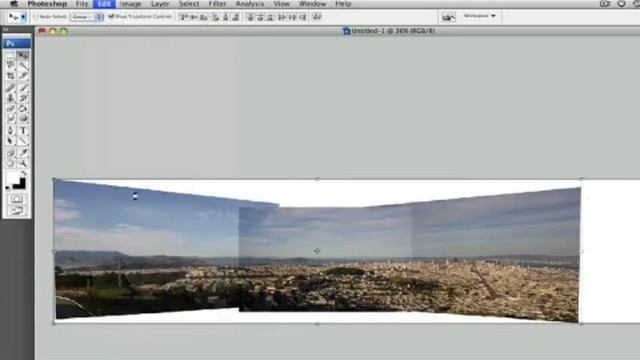The image size is (640, 360).
Task: Open the Analysis menu
Action: [x=250, y=4]
